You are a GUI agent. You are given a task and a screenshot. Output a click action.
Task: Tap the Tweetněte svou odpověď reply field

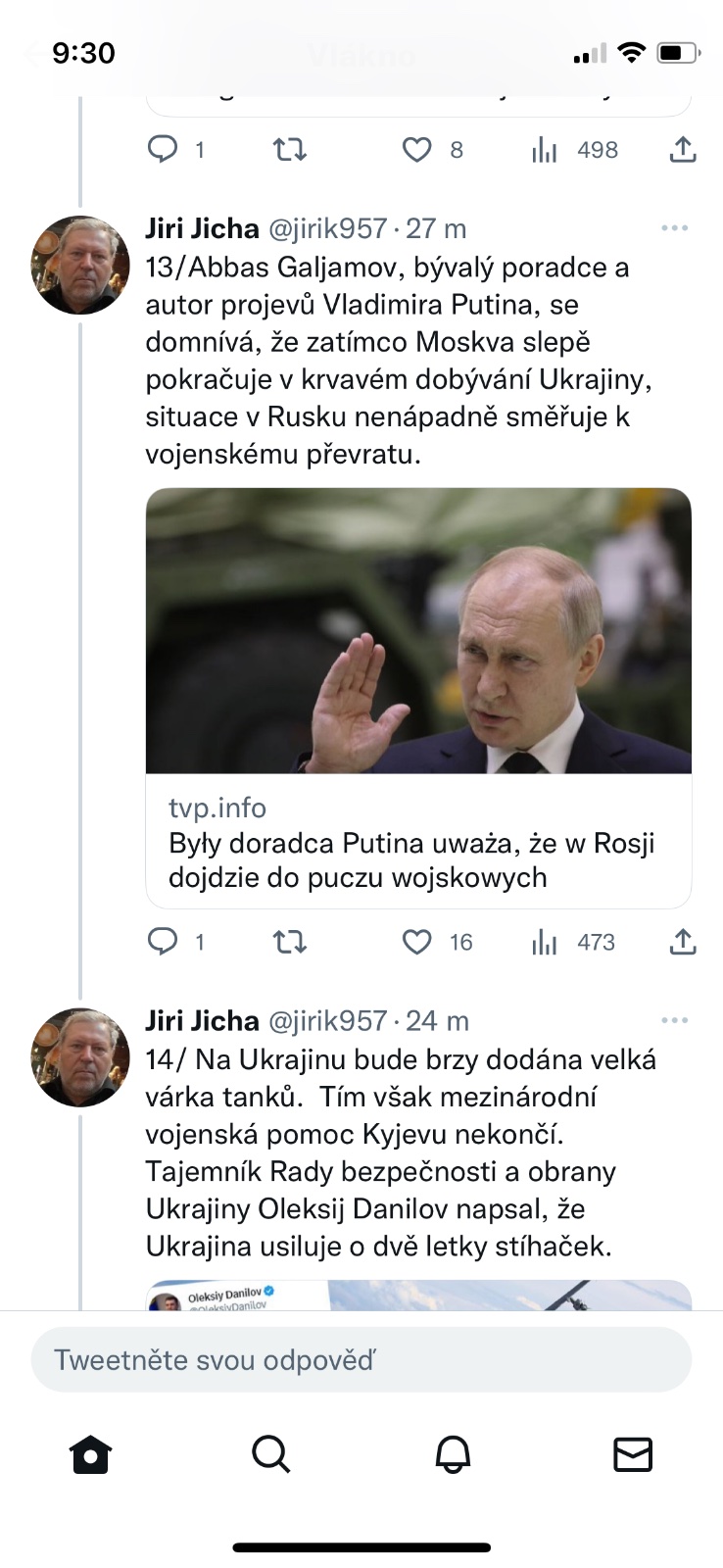pyautogui.click(x=361, y=1360)
